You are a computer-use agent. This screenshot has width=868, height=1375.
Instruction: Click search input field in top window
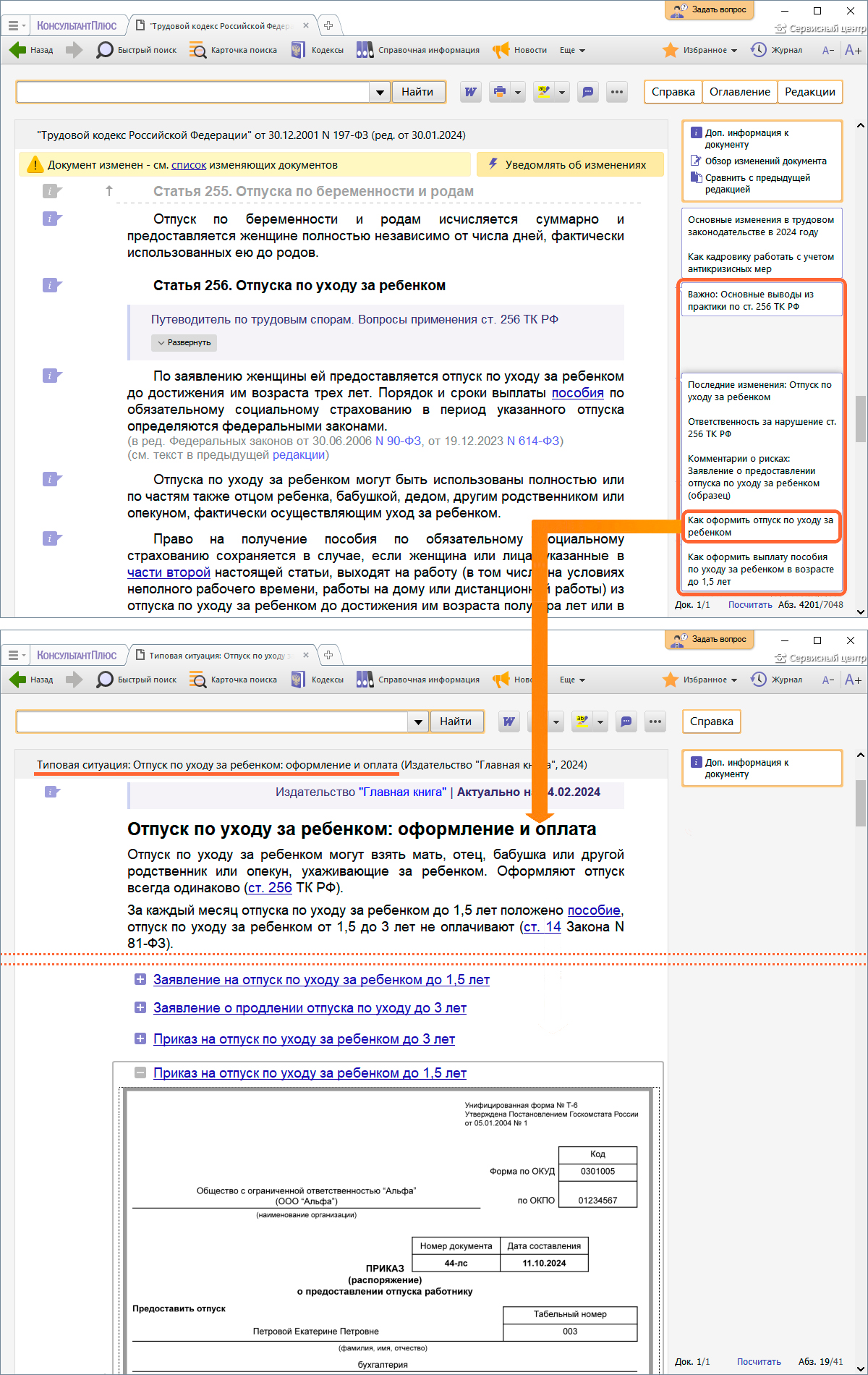point(193,93)
